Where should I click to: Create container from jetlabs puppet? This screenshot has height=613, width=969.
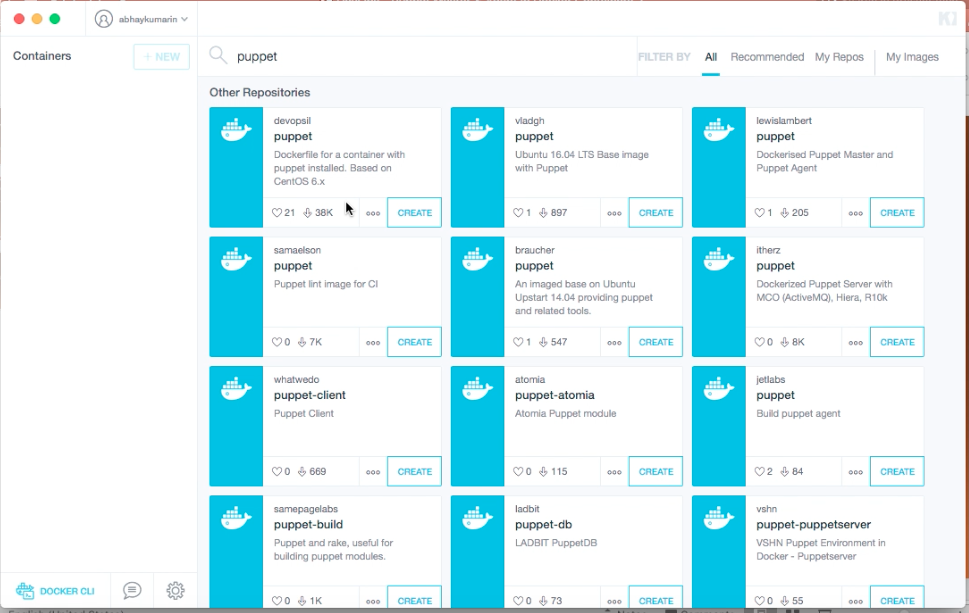pos(897,471)
